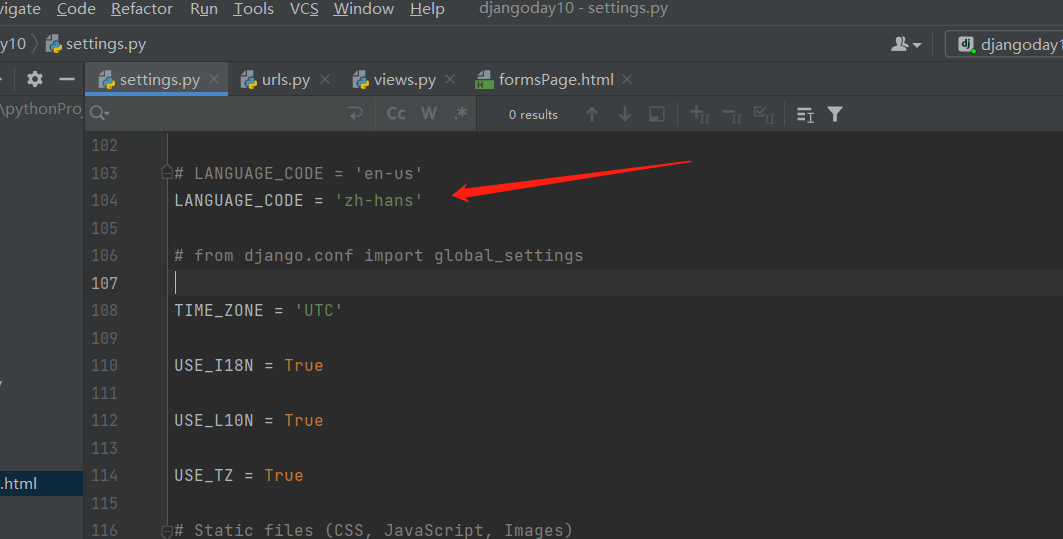This screenshot has height=539, width=1063.
Task: Click the USE_TZ variable
Action: 203,475
